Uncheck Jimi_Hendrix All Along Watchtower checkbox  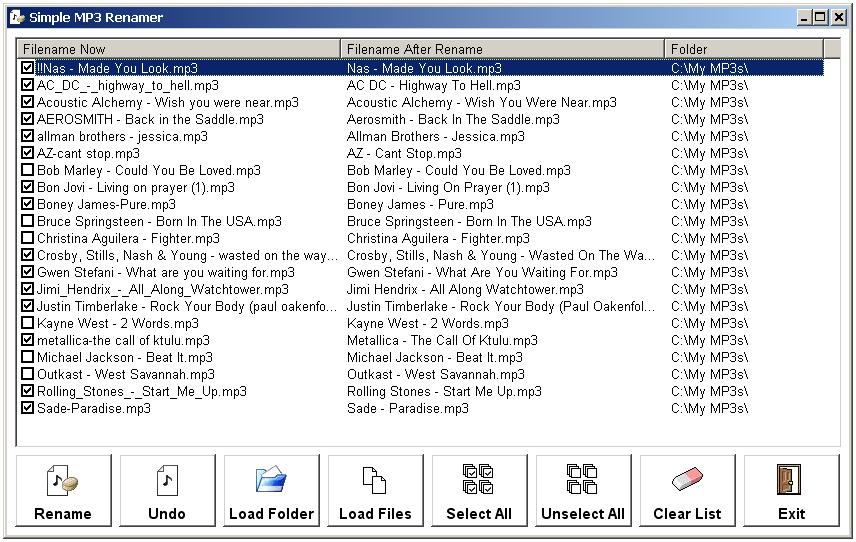tap(27, 288)
